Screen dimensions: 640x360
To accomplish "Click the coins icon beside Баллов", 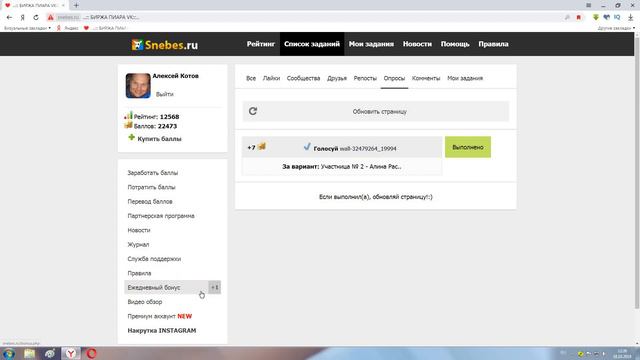I will (129, 125).
